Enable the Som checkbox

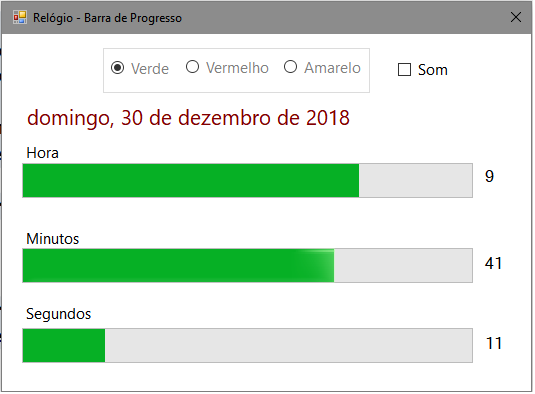coord(406,70)
